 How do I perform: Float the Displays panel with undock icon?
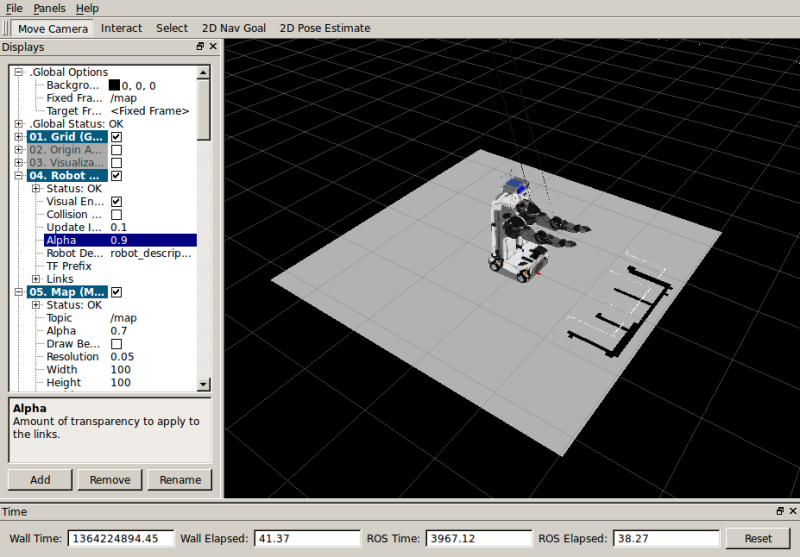(200, 47)
